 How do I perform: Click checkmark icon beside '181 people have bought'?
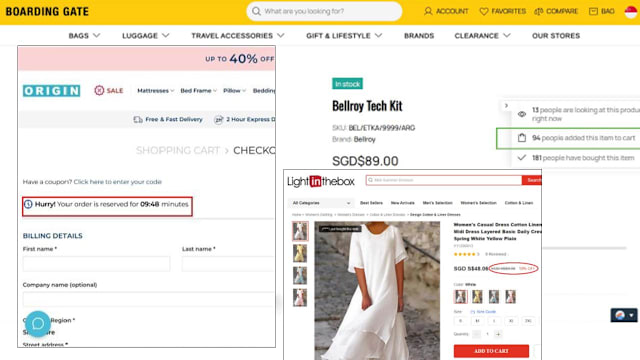pyautogui.click(x=522, y=158)
